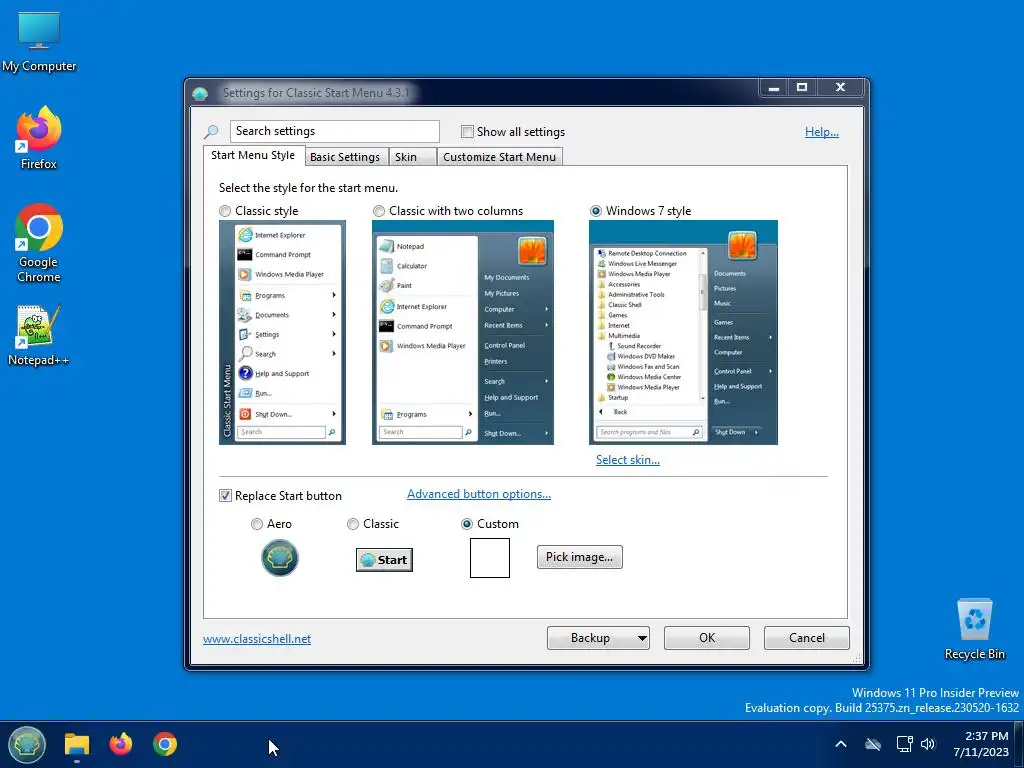
Task: Click the Backup button
Action: pyautogui.click(x=590, y=638)
